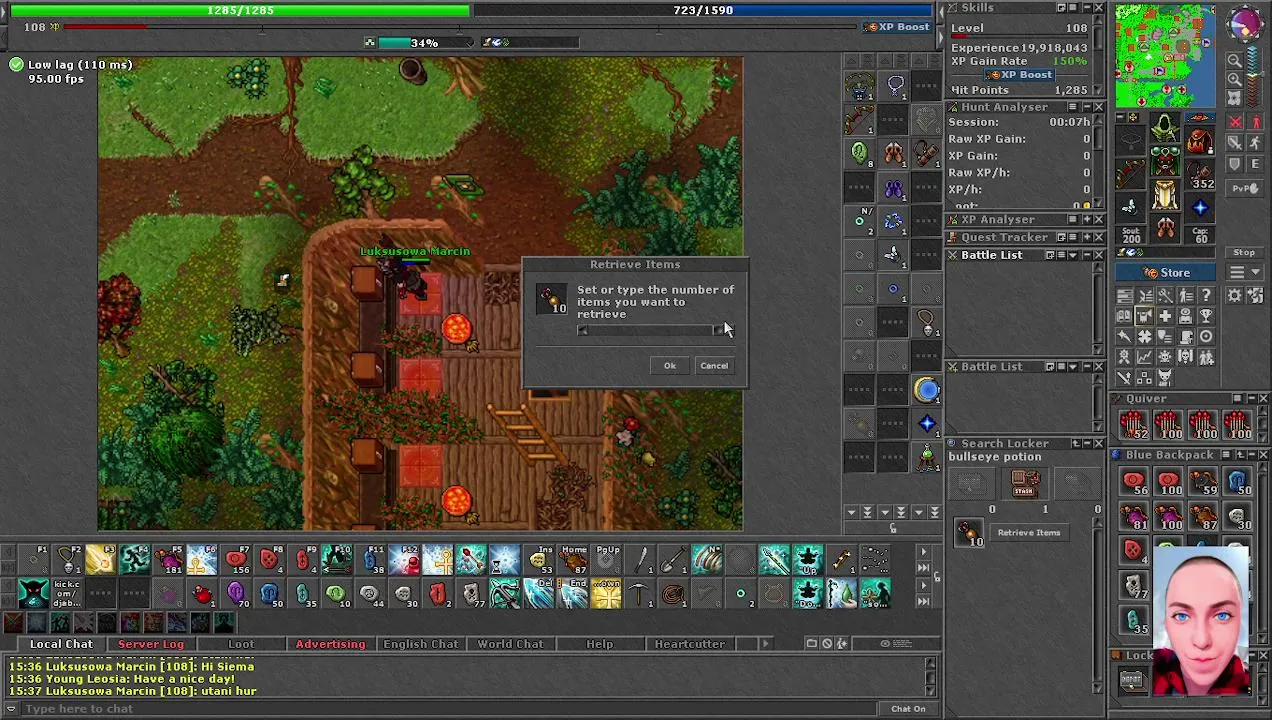Screen dimensions: 1272x720
Task: Zoom in the minimap
Action: click(x=1235, y=79)
